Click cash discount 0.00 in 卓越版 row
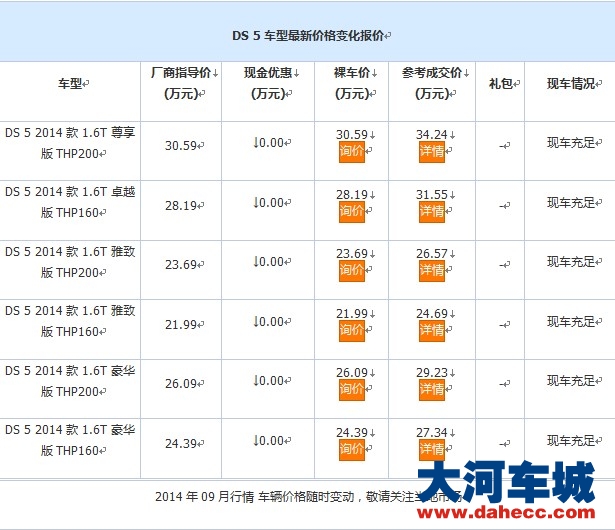The image size is (615, 530). [269, 203]
